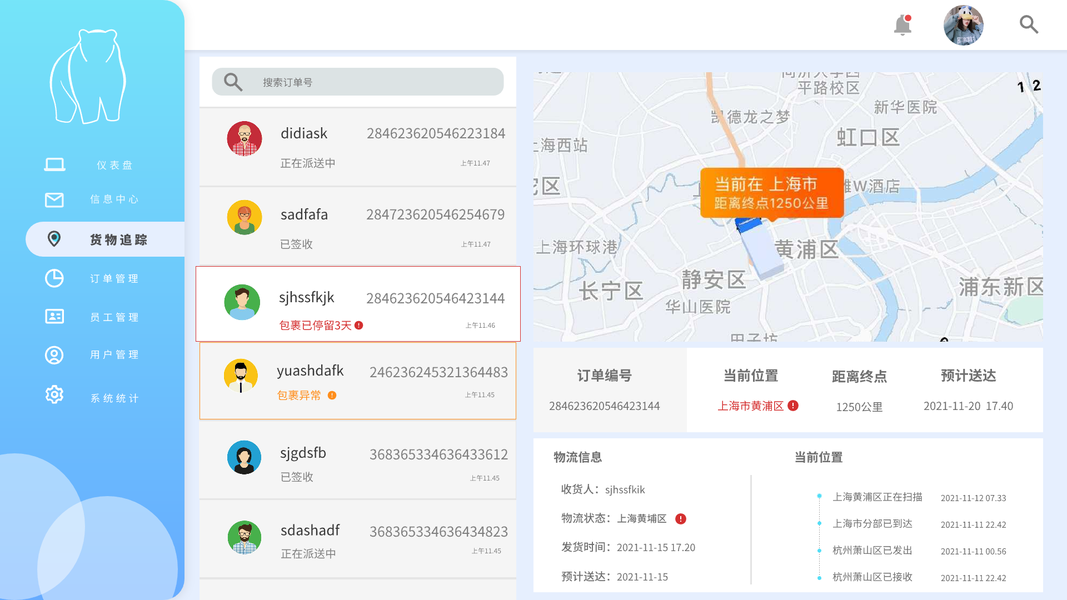Go to 员工管理 menu item
Screen dimensions: 1067x600
[114, 317]
